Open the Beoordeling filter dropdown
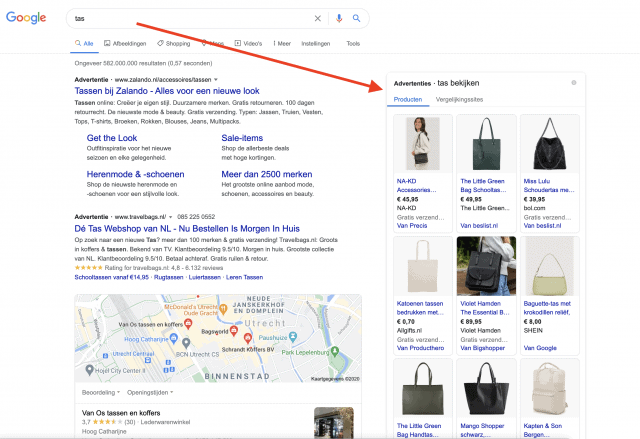The width and height of the screenshot is (640, 439). [x=101, y=392]
